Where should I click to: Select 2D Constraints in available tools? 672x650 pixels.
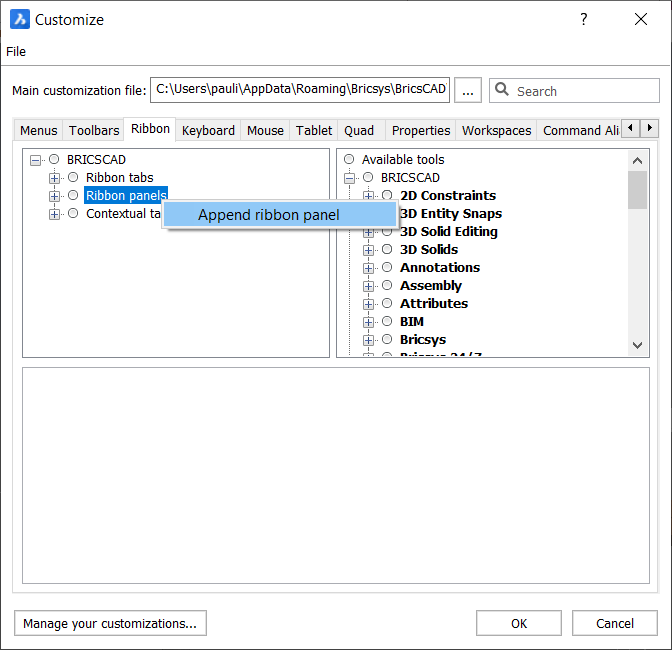(448, 195)
